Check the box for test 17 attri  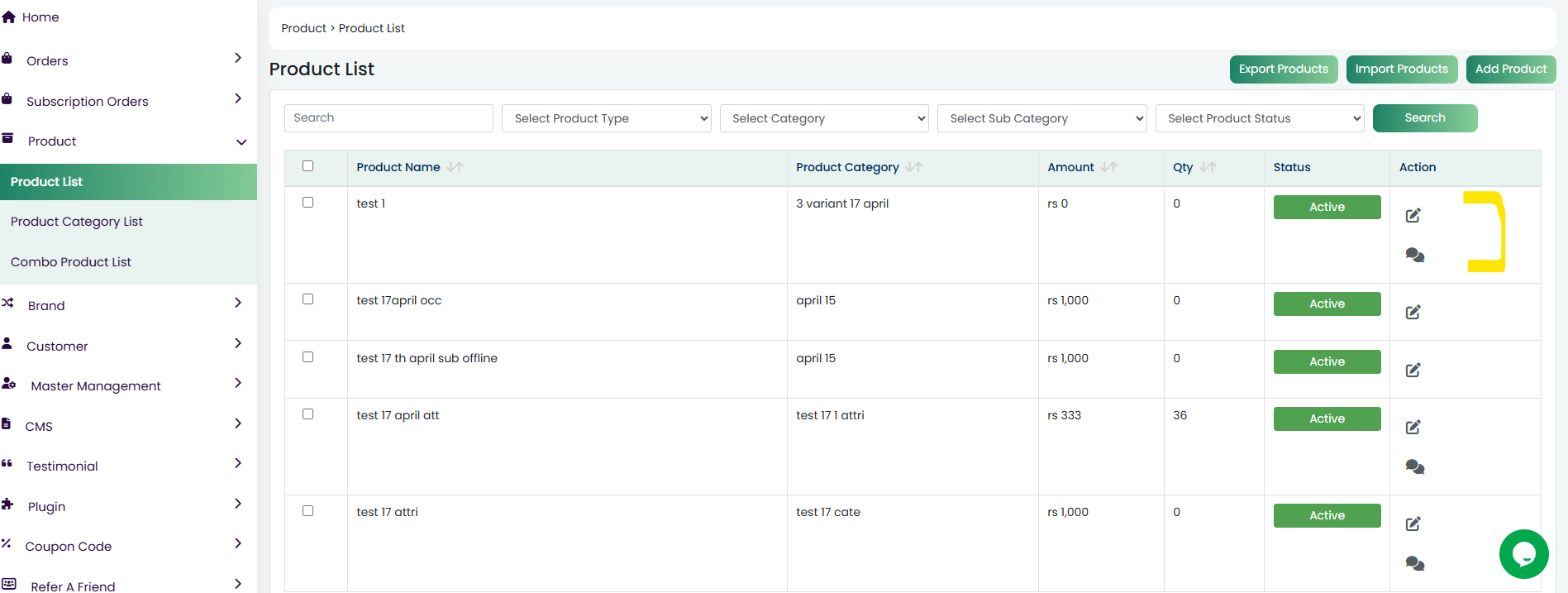tap(308, 511)
